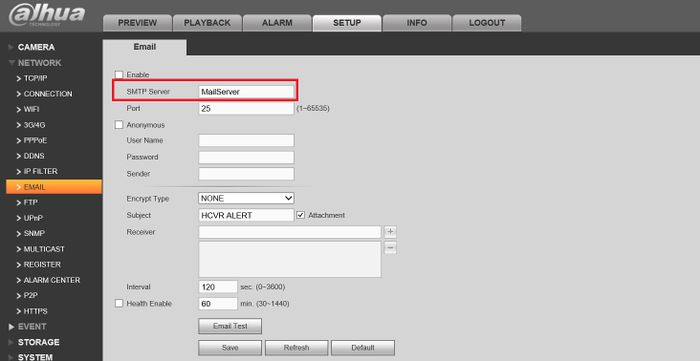
Task: Open the TCP/IP network page
Action: [x=35, y=79]
